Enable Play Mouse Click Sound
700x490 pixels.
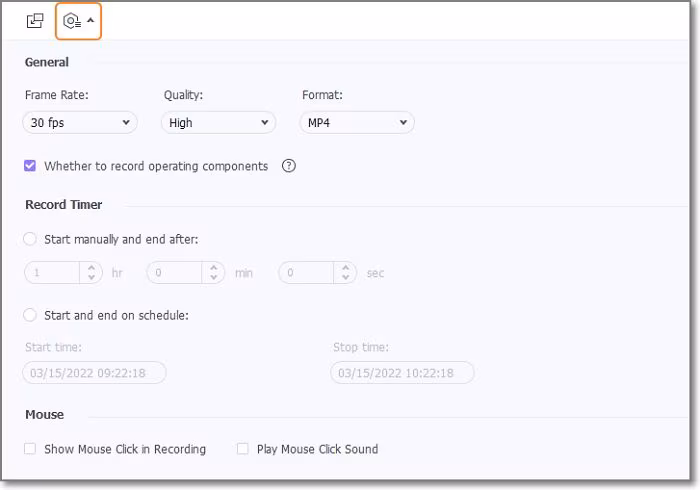pyautogui.click(x=243, y=449)
